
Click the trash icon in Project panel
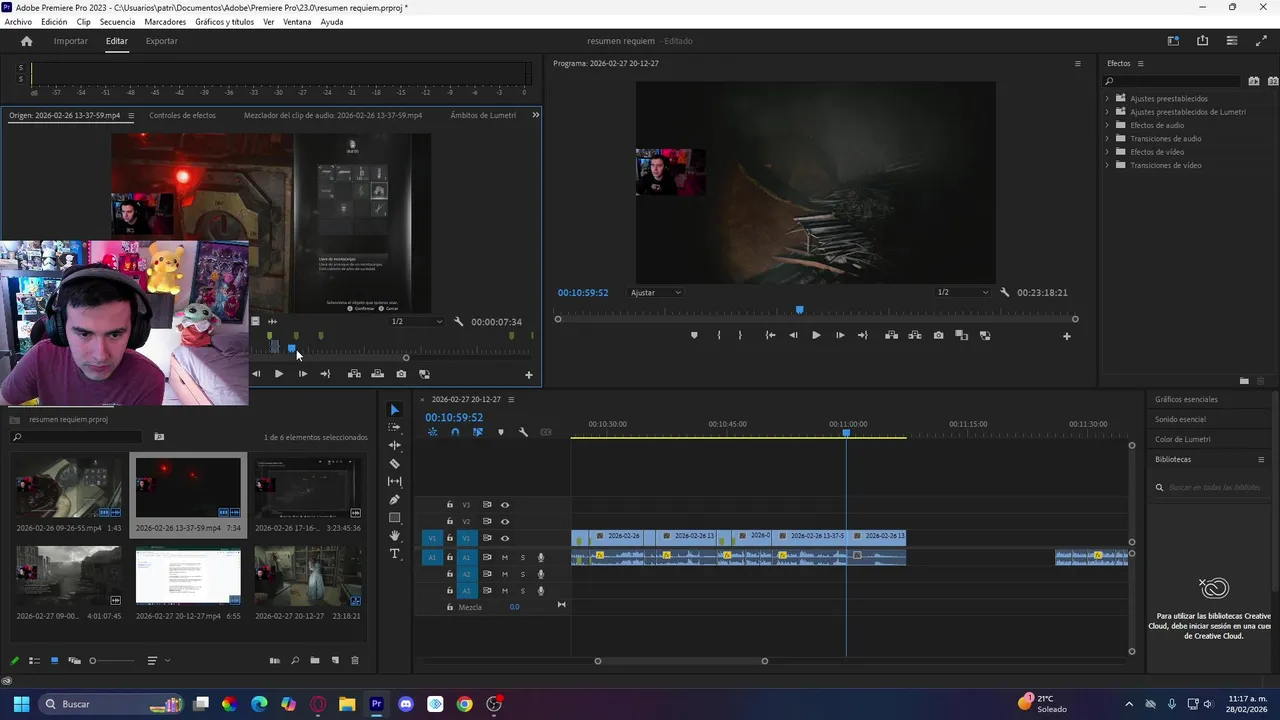coord(354,661)
